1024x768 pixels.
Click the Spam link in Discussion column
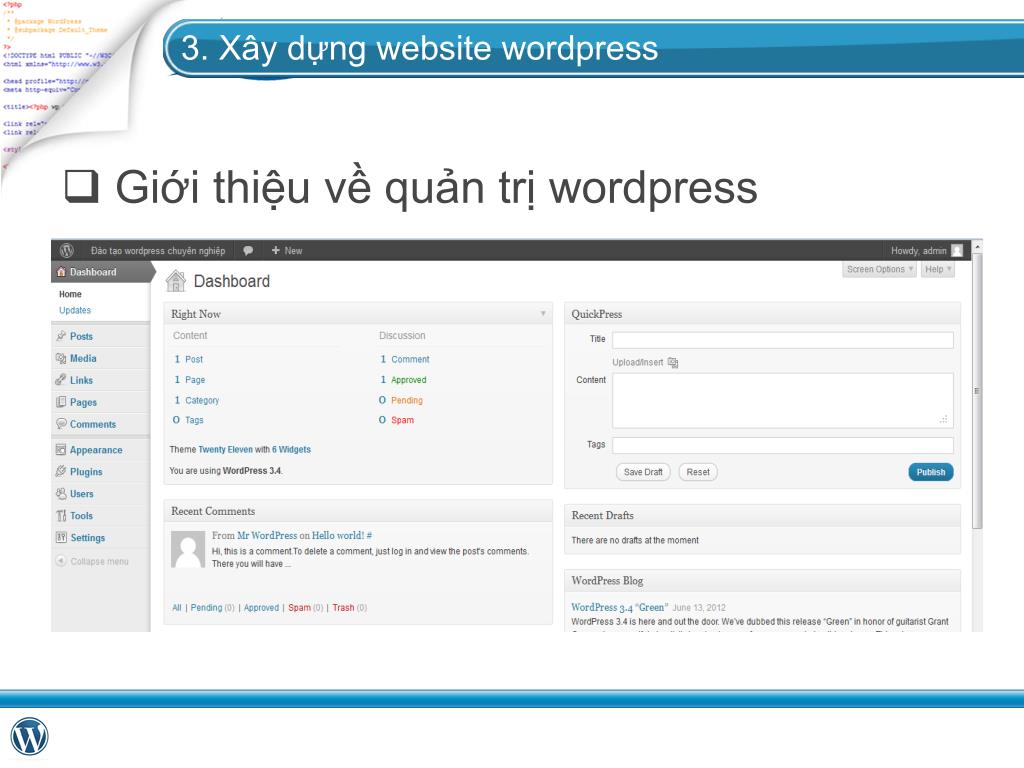pos(402,420)
